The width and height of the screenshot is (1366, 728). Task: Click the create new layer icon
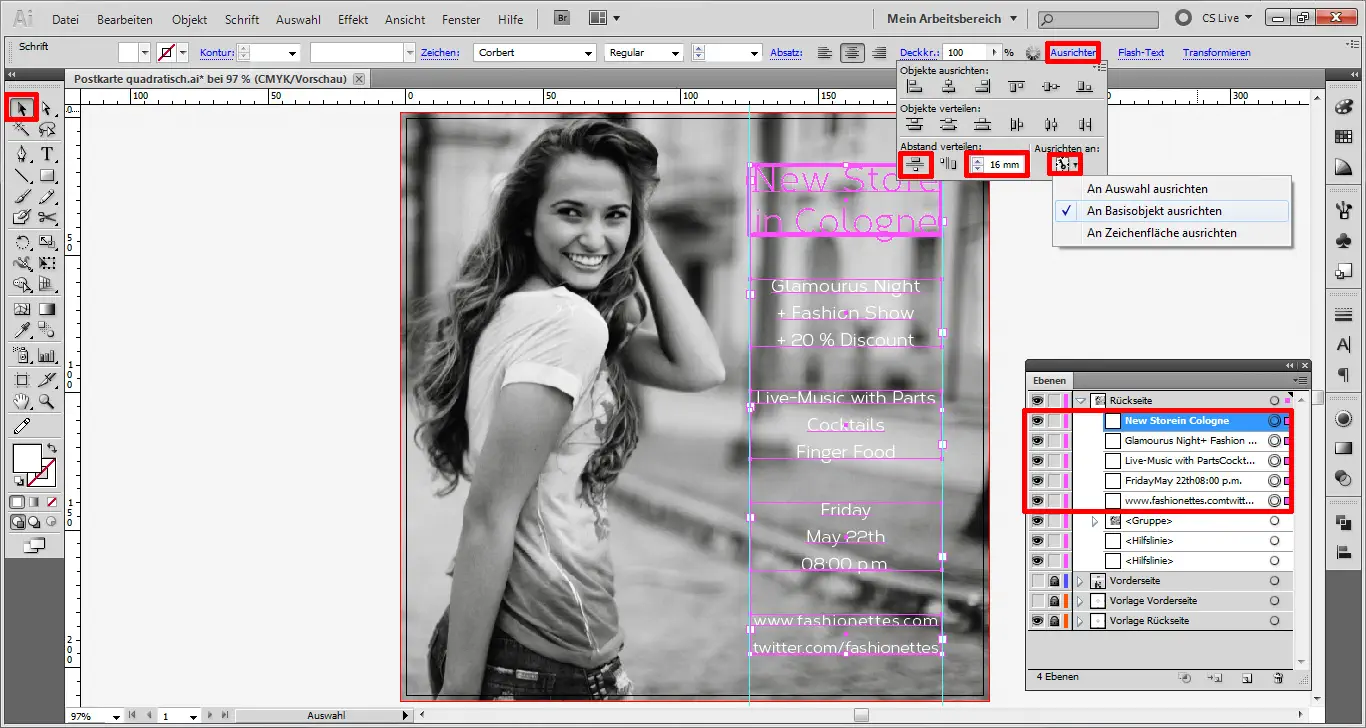point(1246,678)
